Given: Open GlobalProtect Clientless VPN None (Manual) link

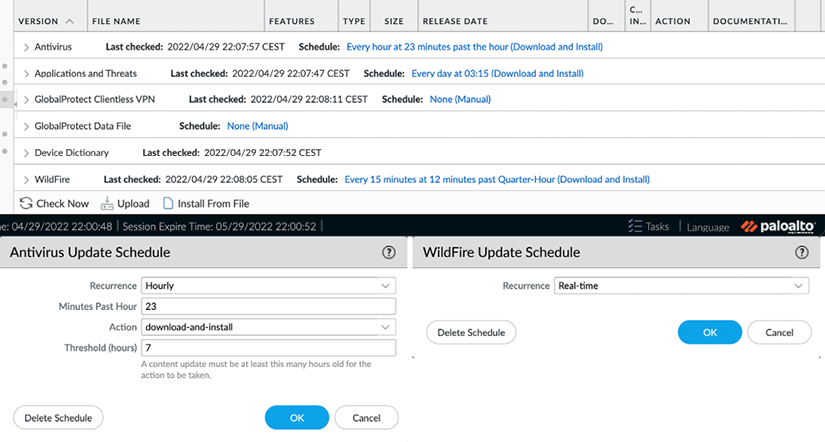Looking at the screenshot, I should pos(460,99).
